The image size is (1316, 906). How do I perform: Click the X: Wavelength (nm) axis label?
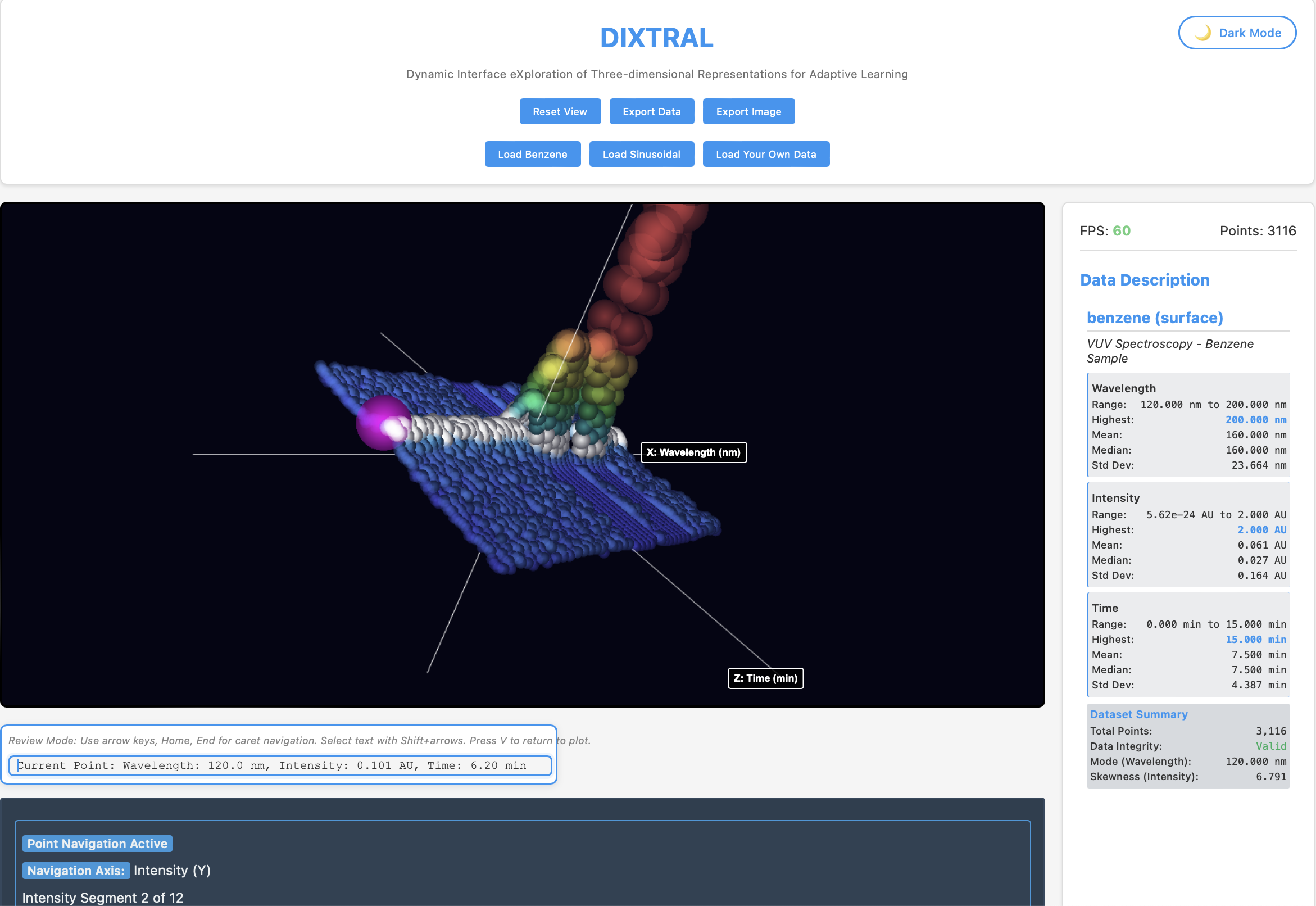pos(693,452)
